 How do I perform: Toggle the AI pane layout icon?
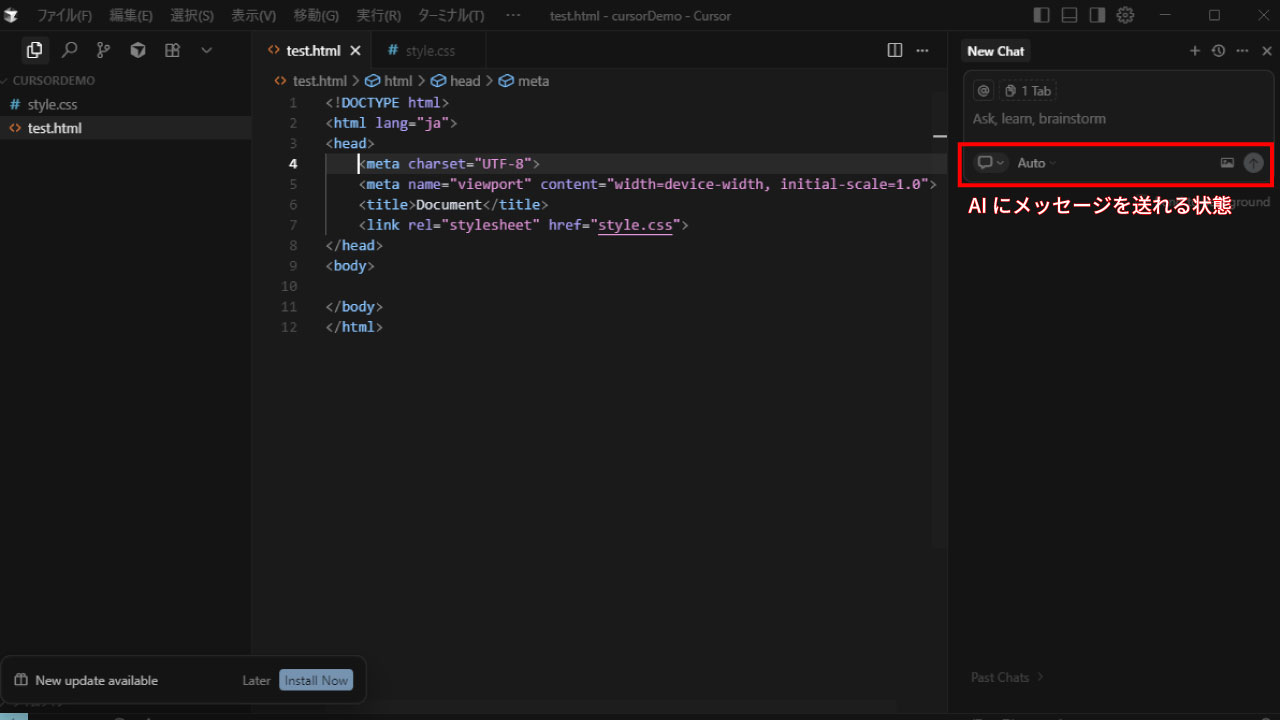(x=1097, y=15)
